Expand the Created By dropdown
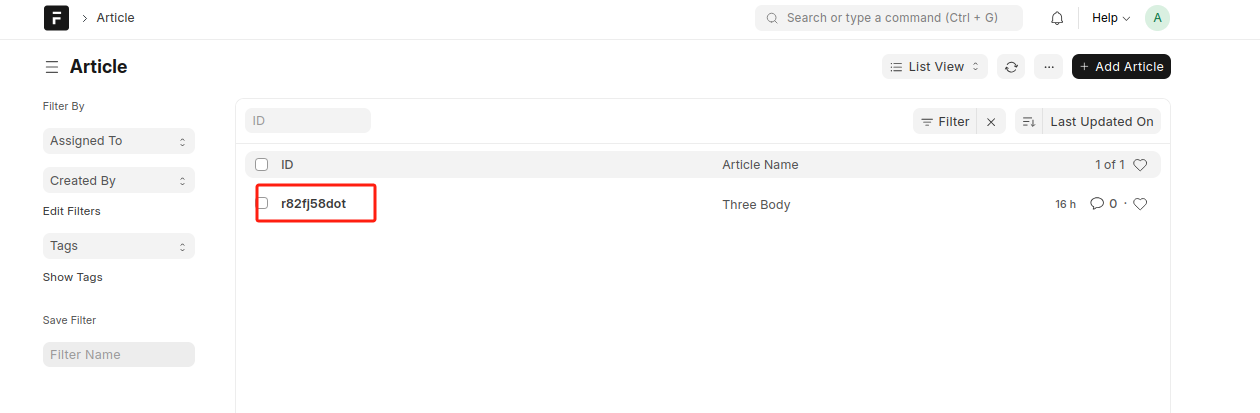Screen dimensions: 1260x413 click(x=119, y=181)
